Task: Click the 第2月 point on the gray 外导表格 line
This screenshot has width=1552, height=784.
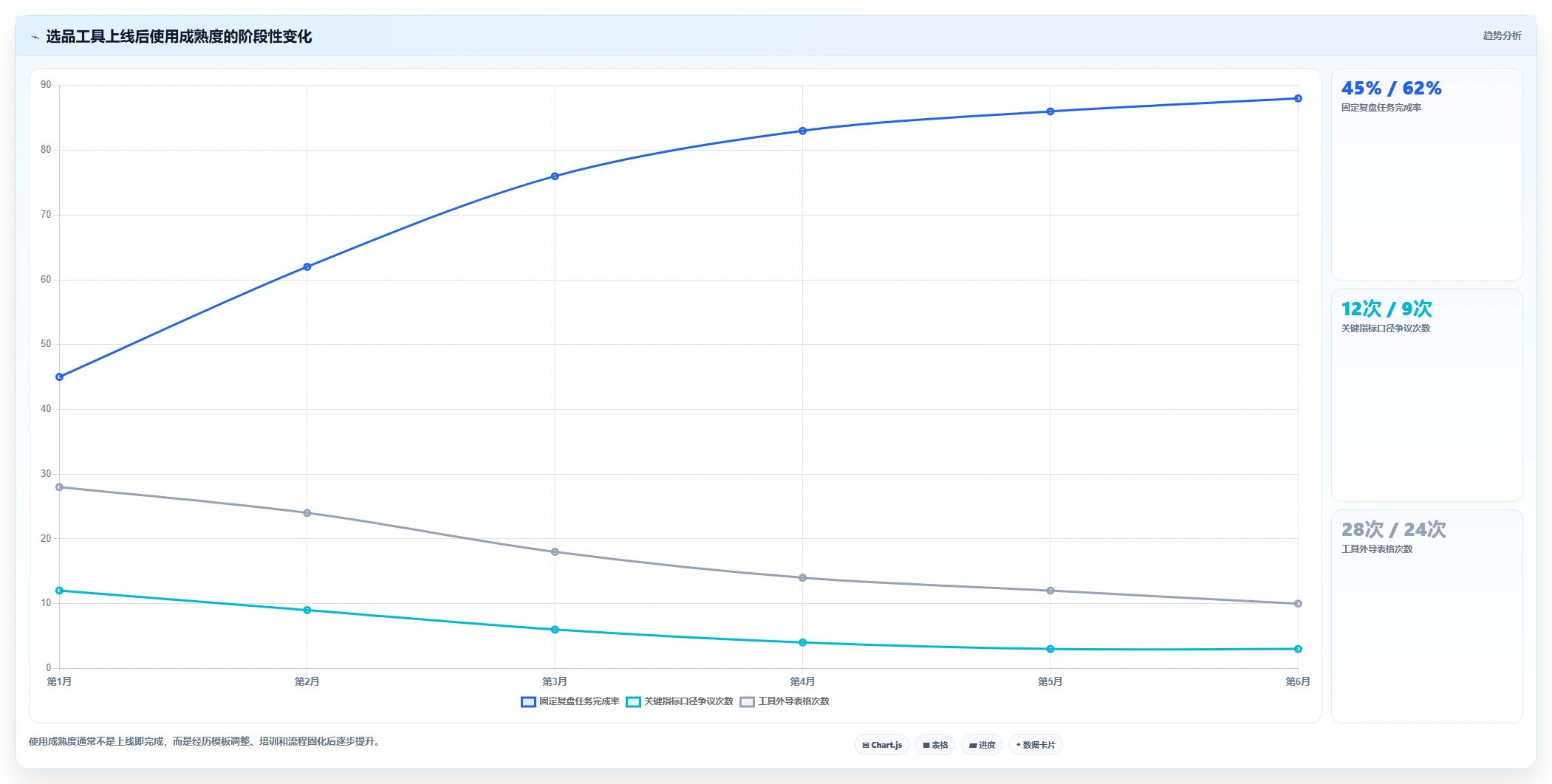Action: click(307, 513)
